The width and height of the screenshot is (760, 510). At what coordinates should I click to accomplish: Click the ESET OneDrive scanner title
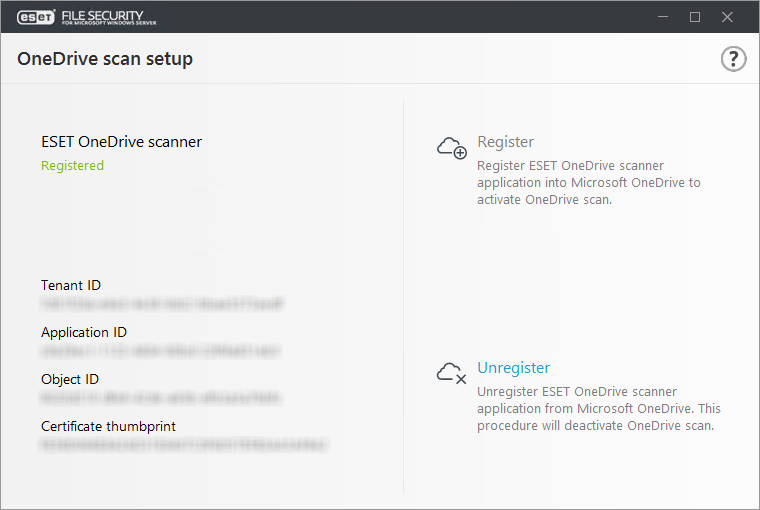tap(121, 142)
